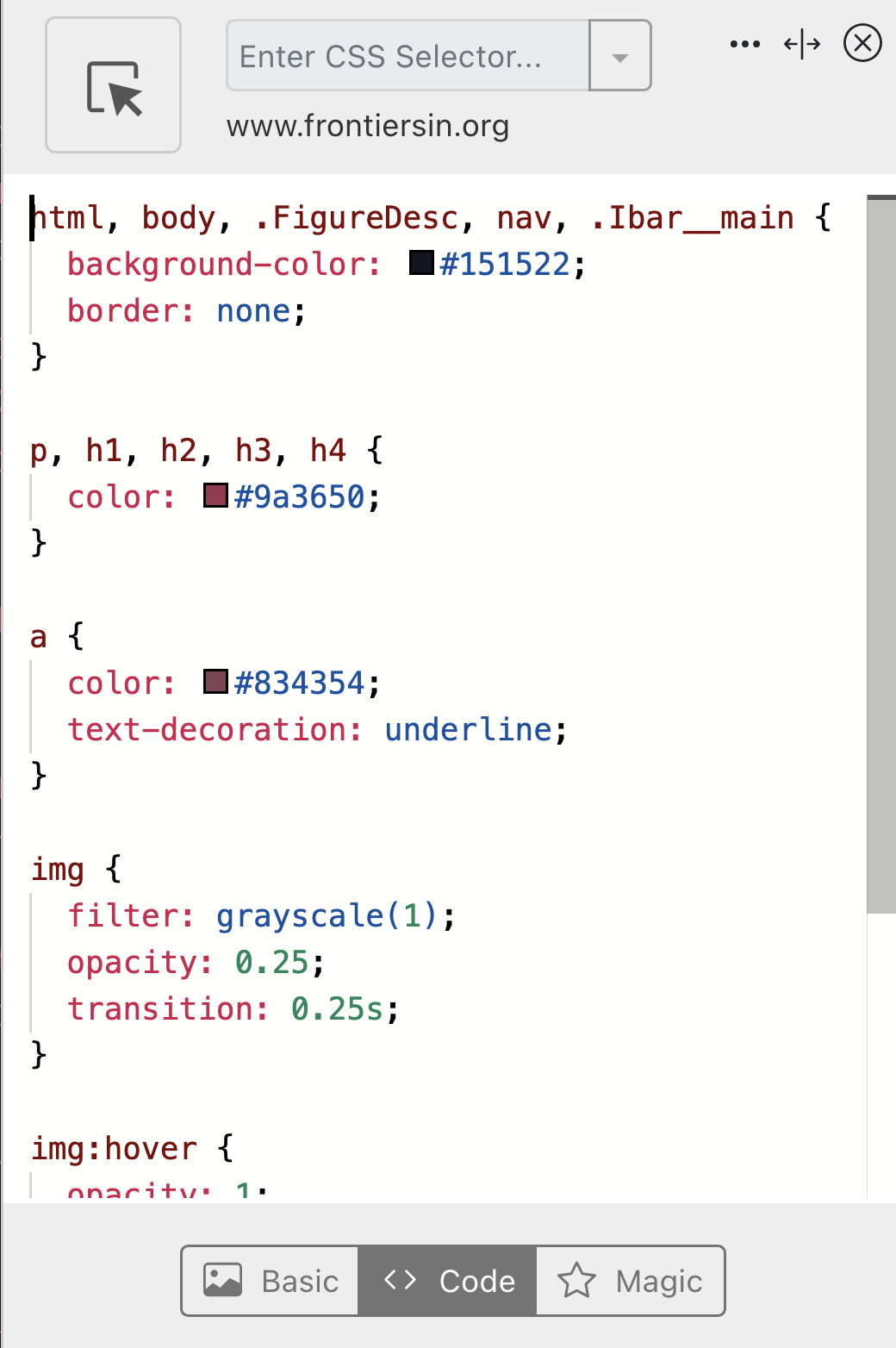Switch to the Code tab
896x1348 pixels.
447,1281
